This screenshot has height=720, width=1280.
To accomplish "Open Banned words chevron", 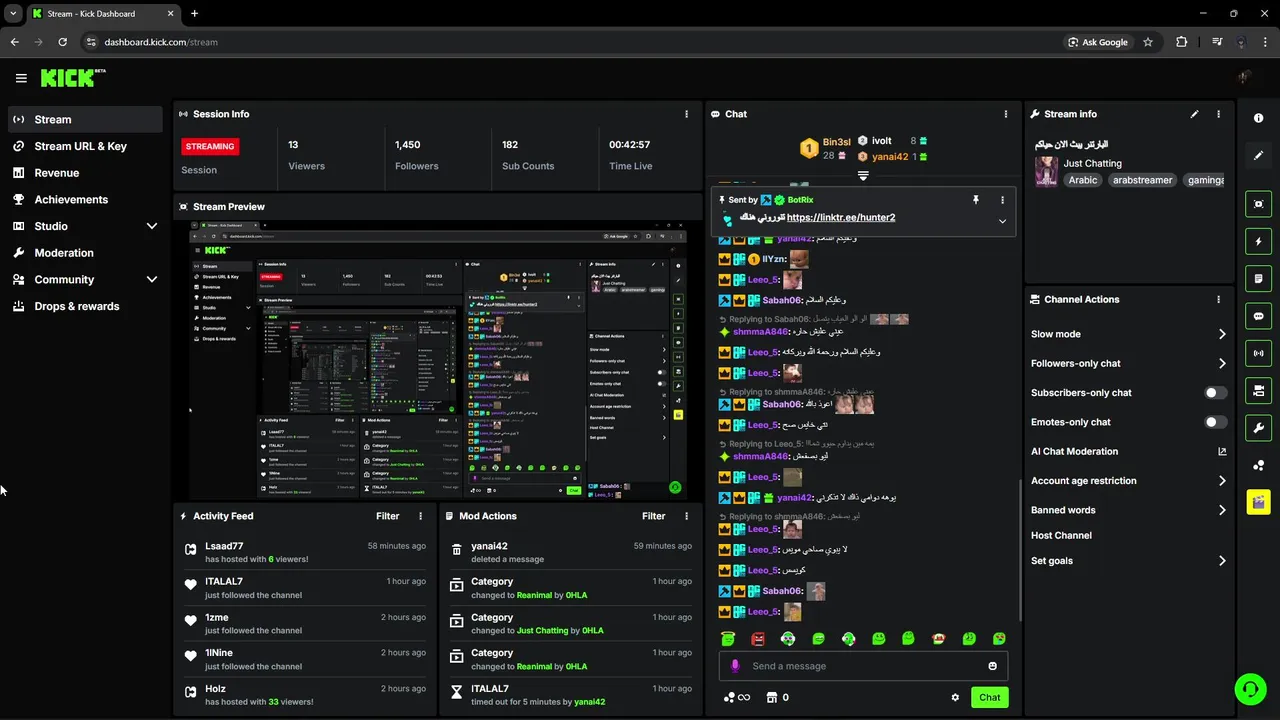I will (x=1222, y=510).
